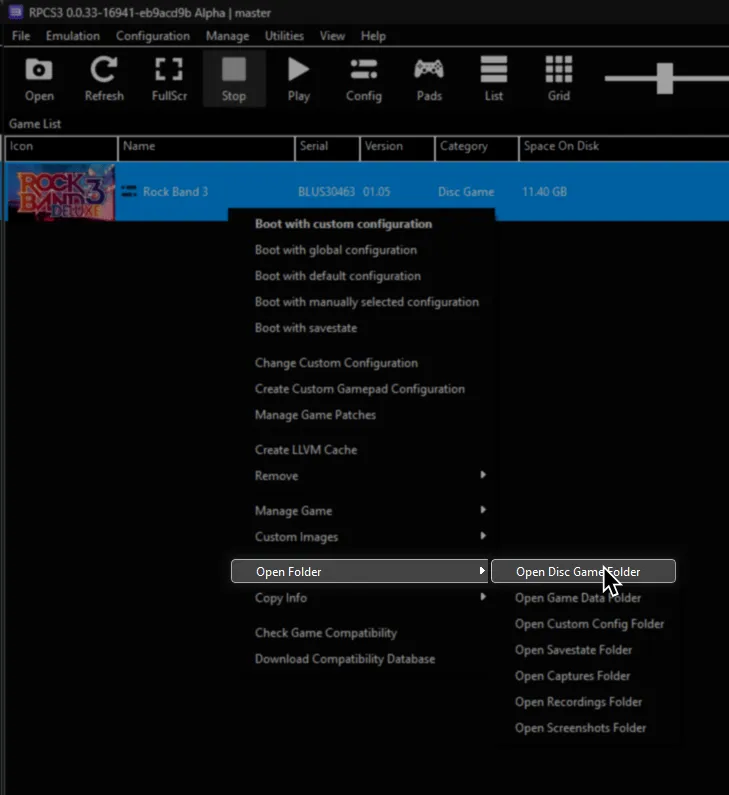The width and height of the screenshot is (729, 795).
Task: Select Create Custom Gamepad Configuration
Action: click(362, 389)
